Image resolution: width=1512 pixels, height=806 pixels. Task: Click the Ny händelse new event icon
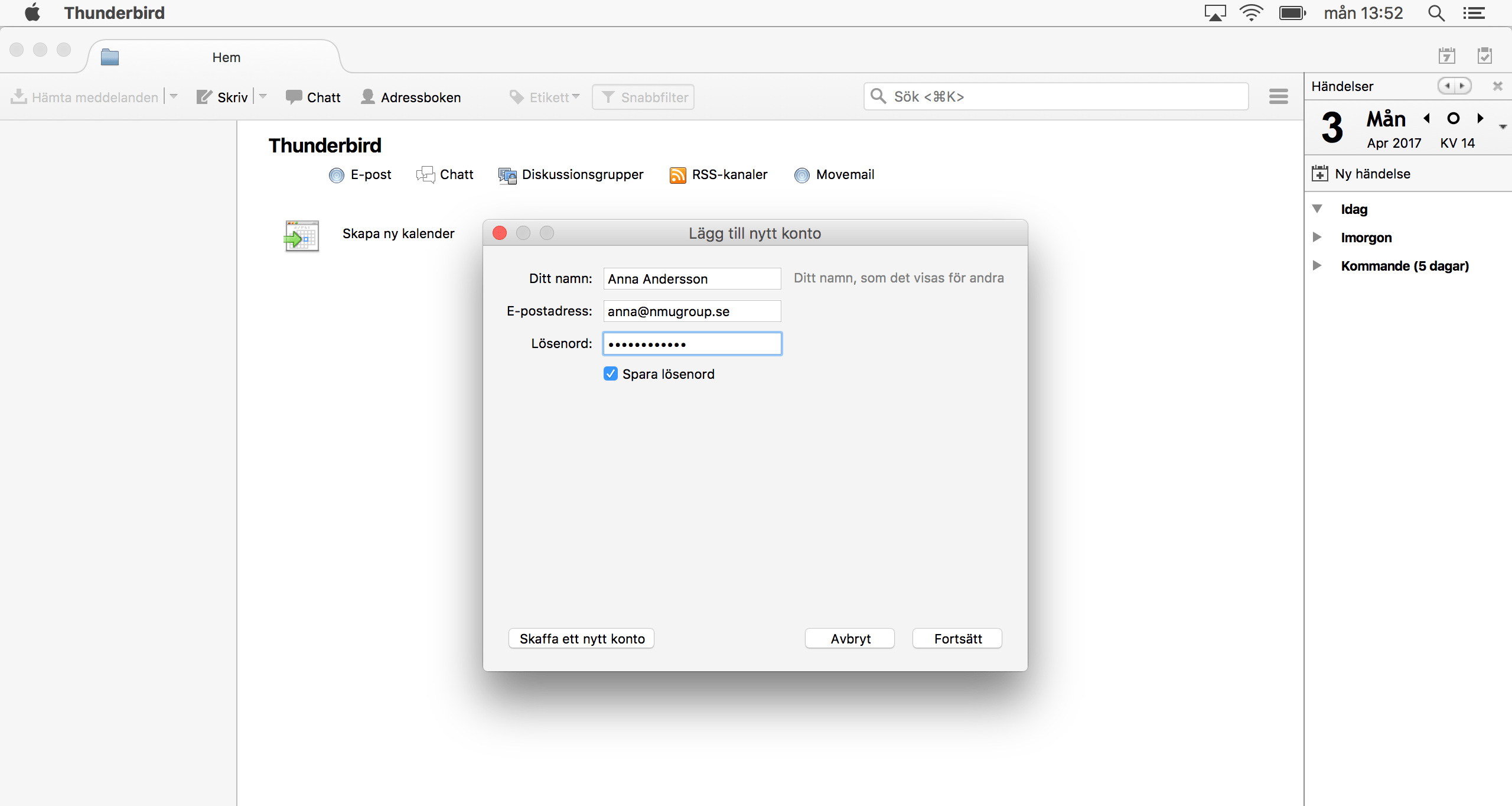pyautogui.click(x=1320, y=174)
